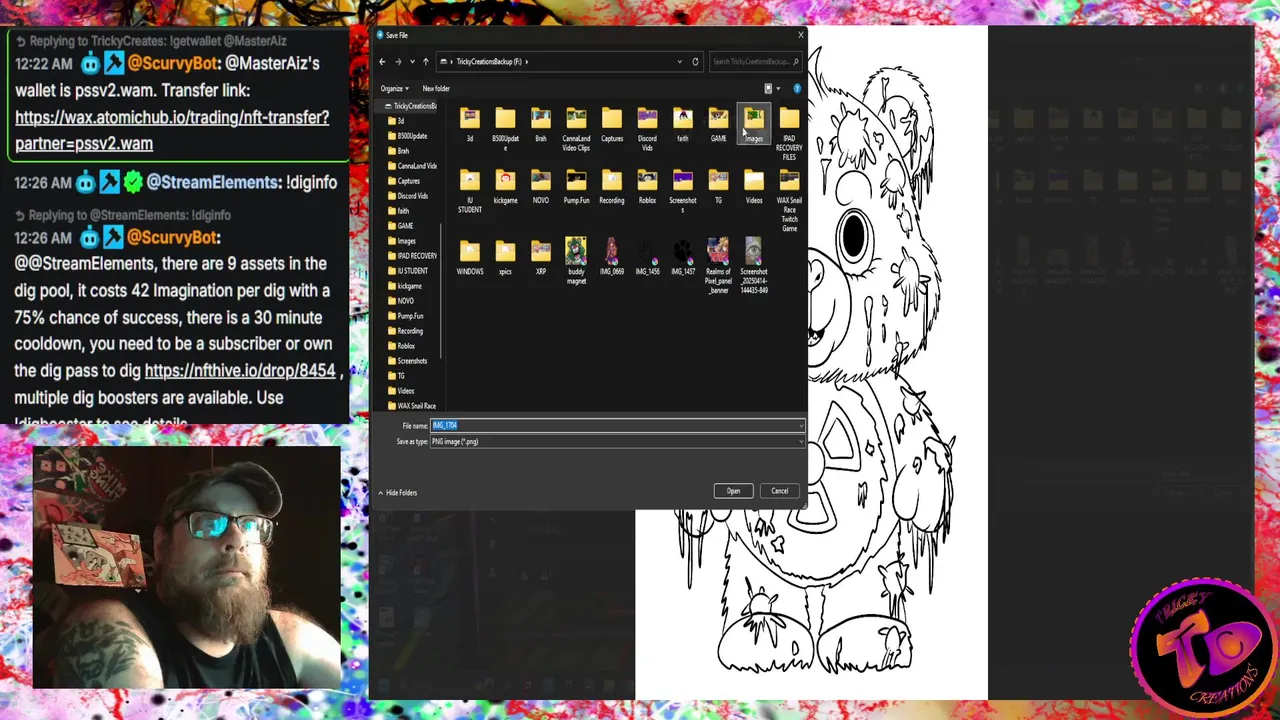Select the IMG_0669 image file
This screenshot has width=1280, height=720.
[x=612, y=256]
